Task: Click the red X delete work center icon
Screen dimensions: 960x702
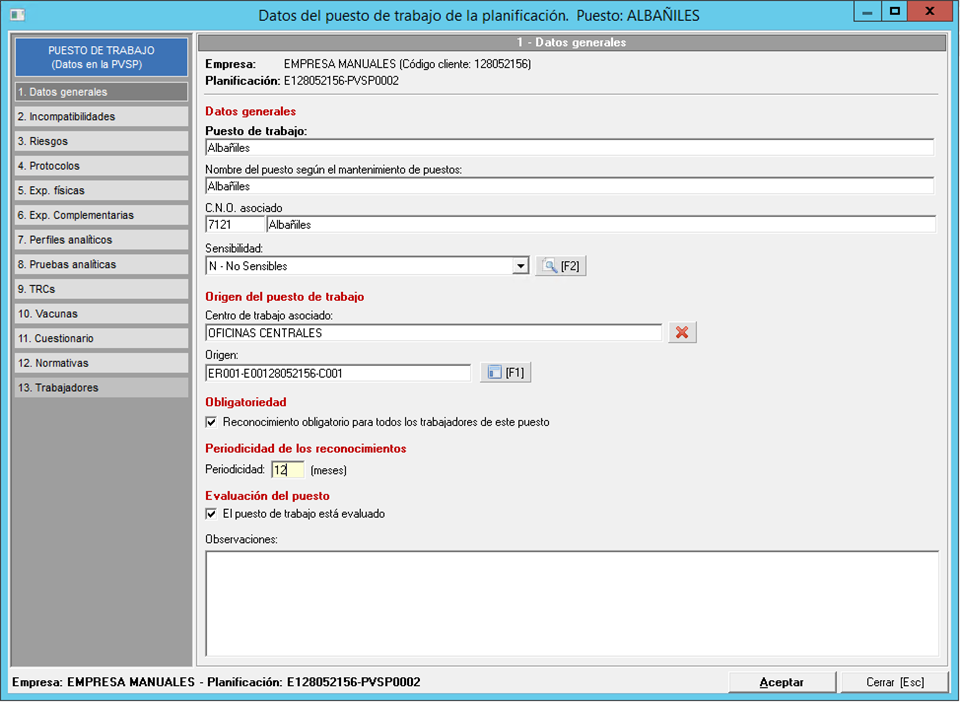Action: tap(682, 333)
